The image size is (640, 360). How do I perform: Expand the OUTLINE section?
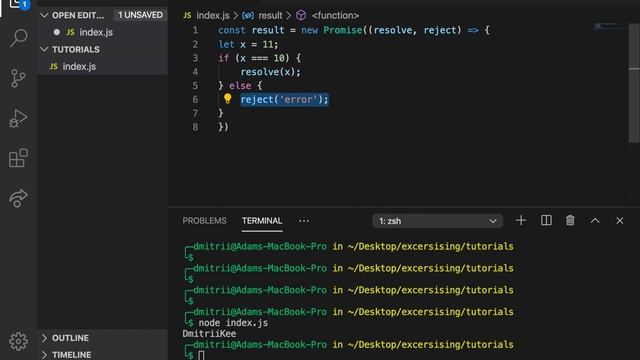tap(44, 338)
